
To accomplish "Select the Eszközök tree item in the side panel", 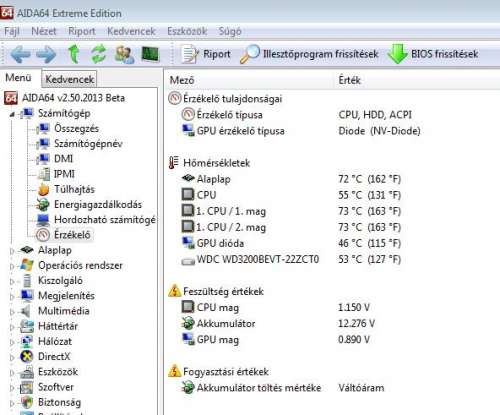I will [x=49, y=372].
